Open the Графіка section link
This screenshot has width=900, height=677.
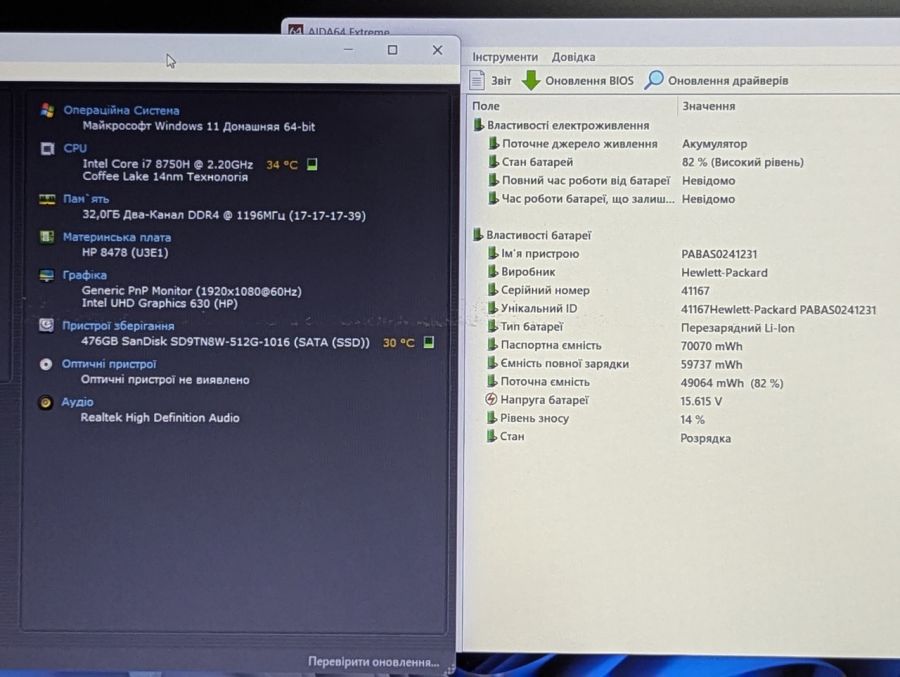coord(84,275)
